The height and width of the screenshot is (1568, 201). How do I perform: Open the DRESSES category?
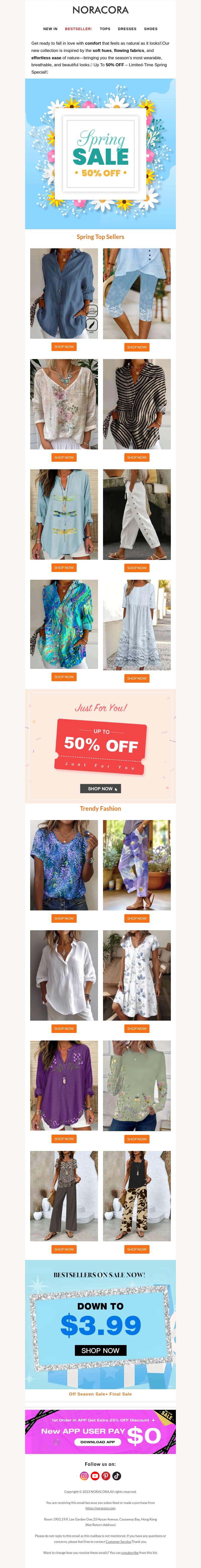[x=127, y=29]
